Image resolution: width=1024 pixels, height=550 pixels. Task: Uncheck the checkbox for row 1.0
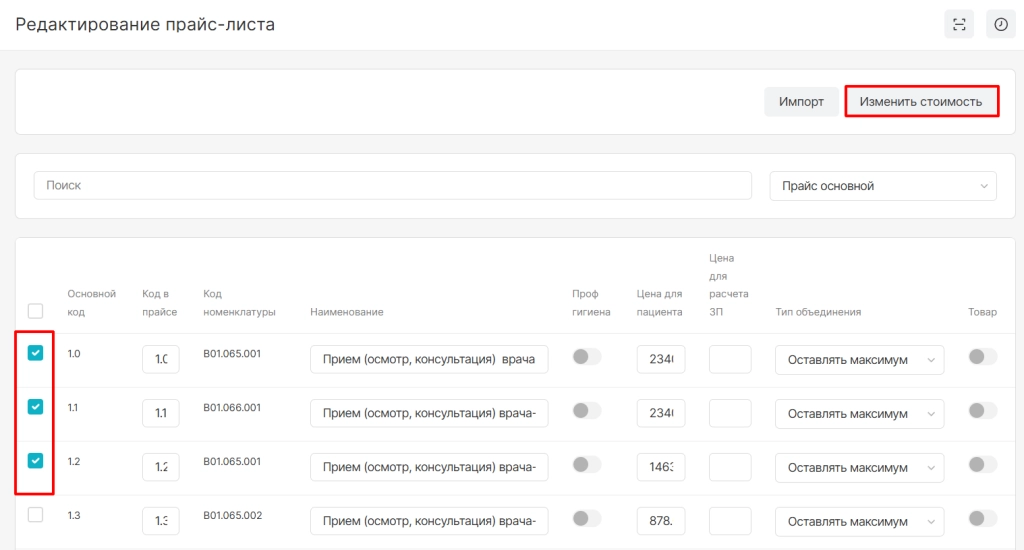(x=35, y=353)
